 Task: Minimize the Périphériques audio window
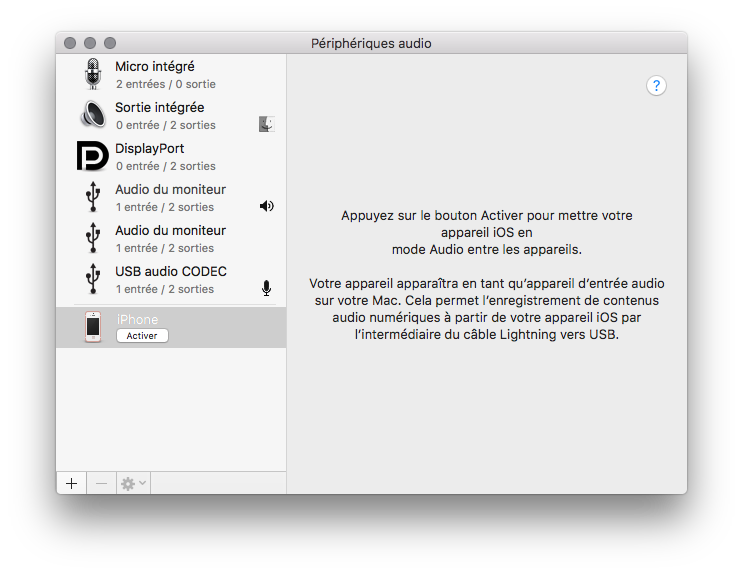pyautogui.click(x=90, y=43)
